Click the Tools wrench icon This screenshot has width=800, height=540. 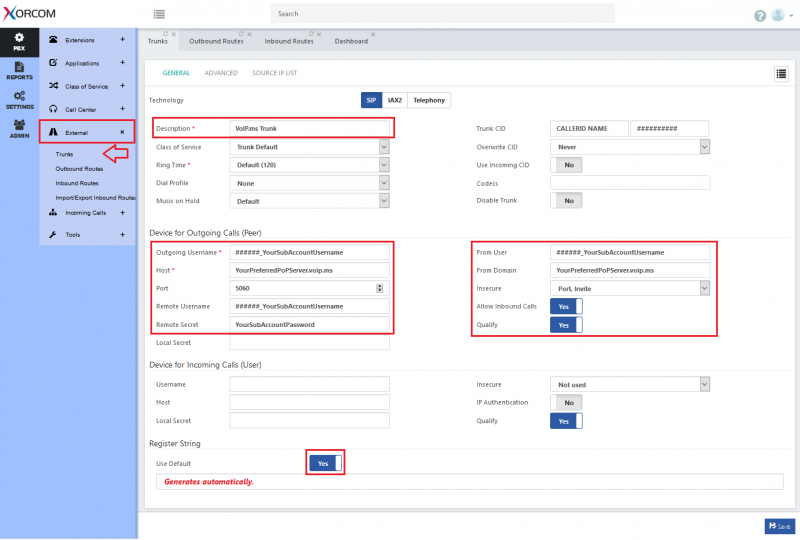[x=53, y=234]
